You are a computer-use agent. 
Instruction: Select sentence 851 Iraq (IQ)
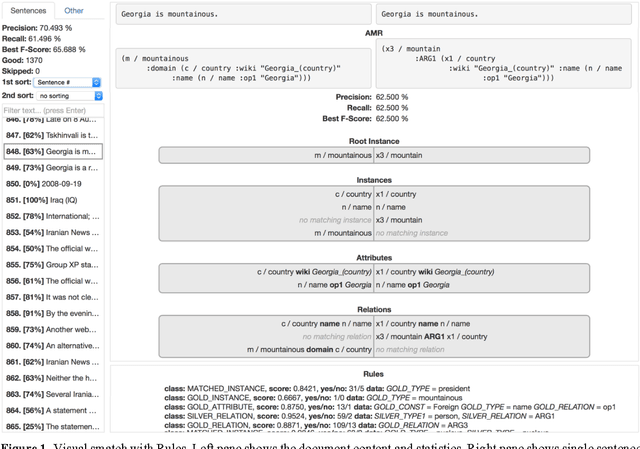(51, 200)
